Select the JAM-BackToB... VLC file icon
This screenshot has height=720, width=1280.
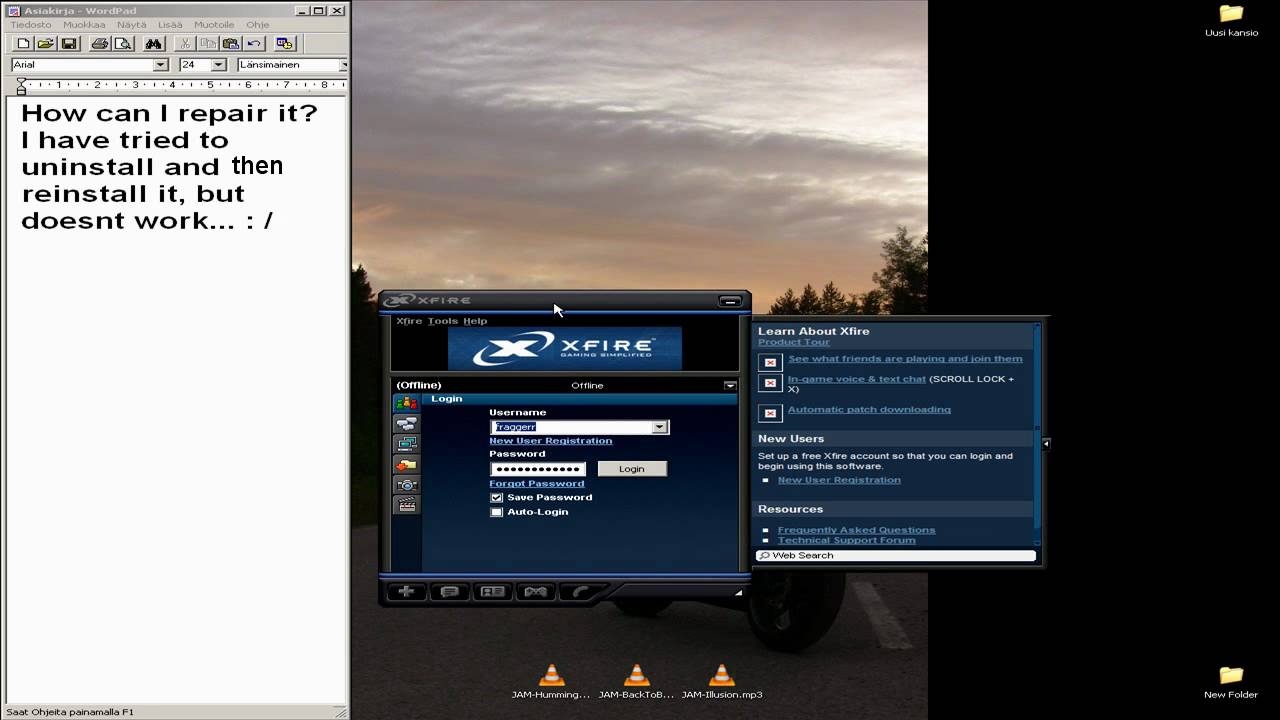(636, 680)
